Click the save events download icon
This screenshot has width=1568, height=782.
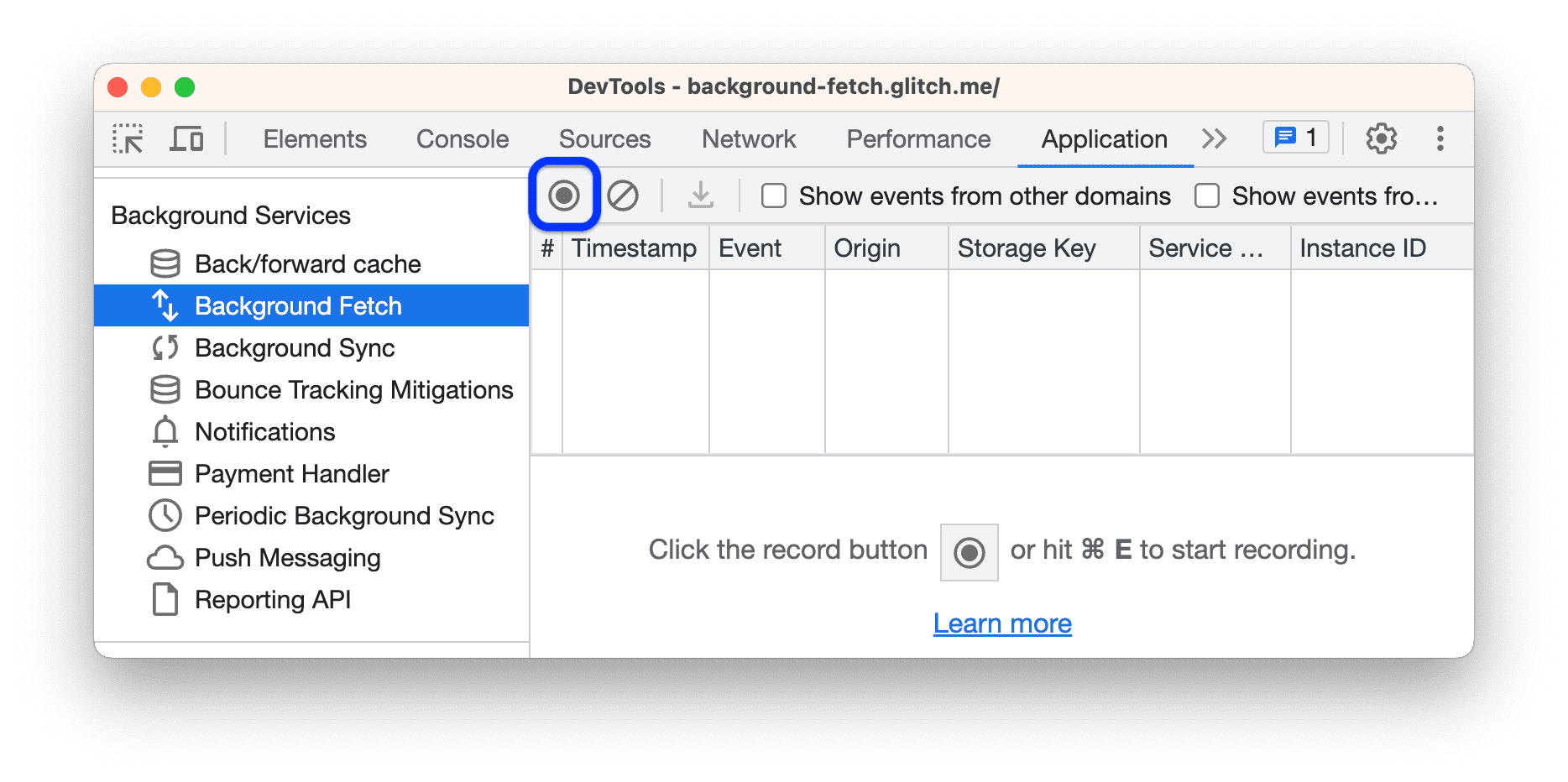coord(700,195)
